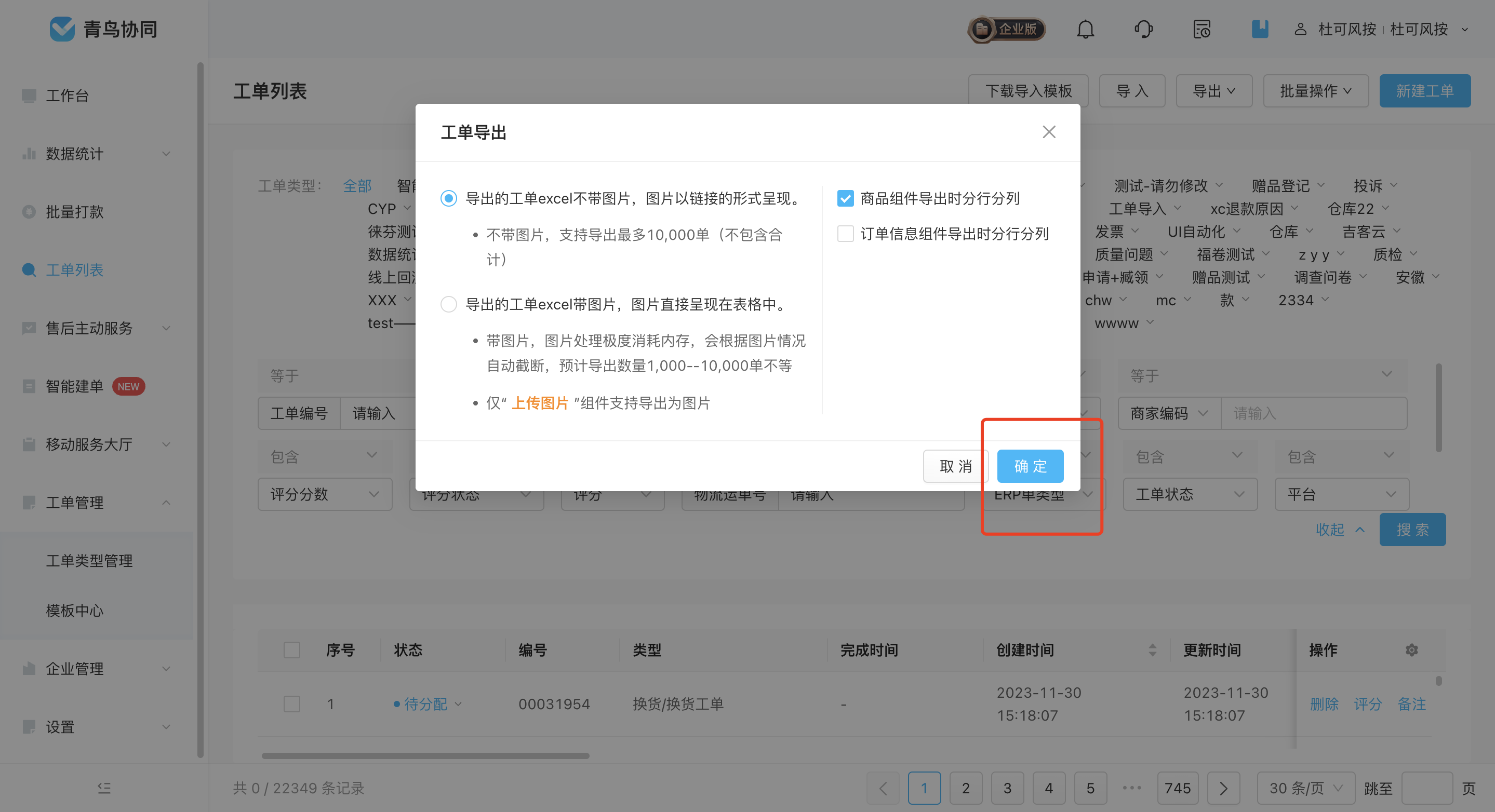This screenshot has height=812, width=1495.
Task: Go to next page arrow
Action: 1223,788
